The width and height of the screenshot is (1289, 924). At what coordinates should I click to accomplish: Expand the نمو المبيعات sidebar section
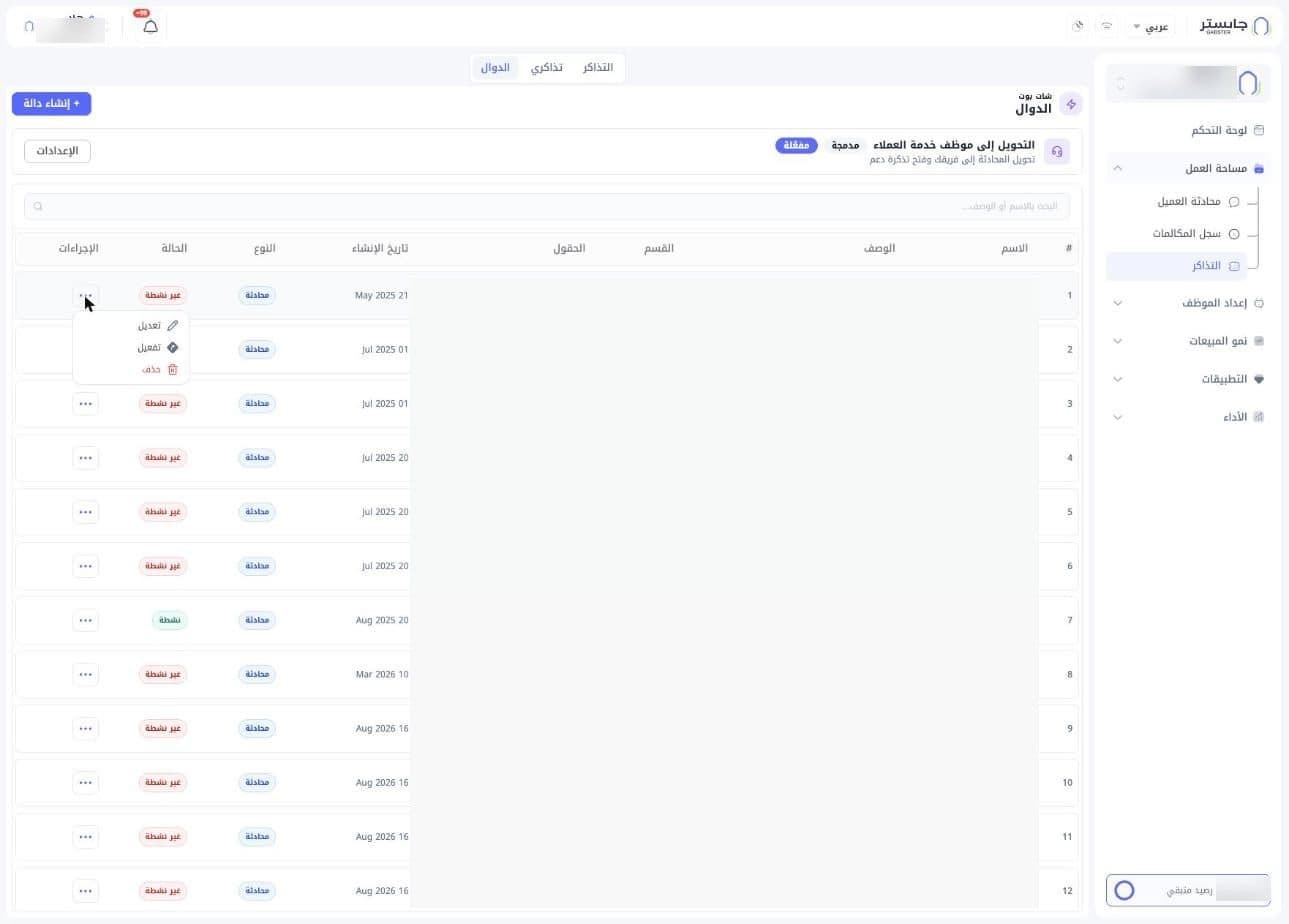point(1118,341)
